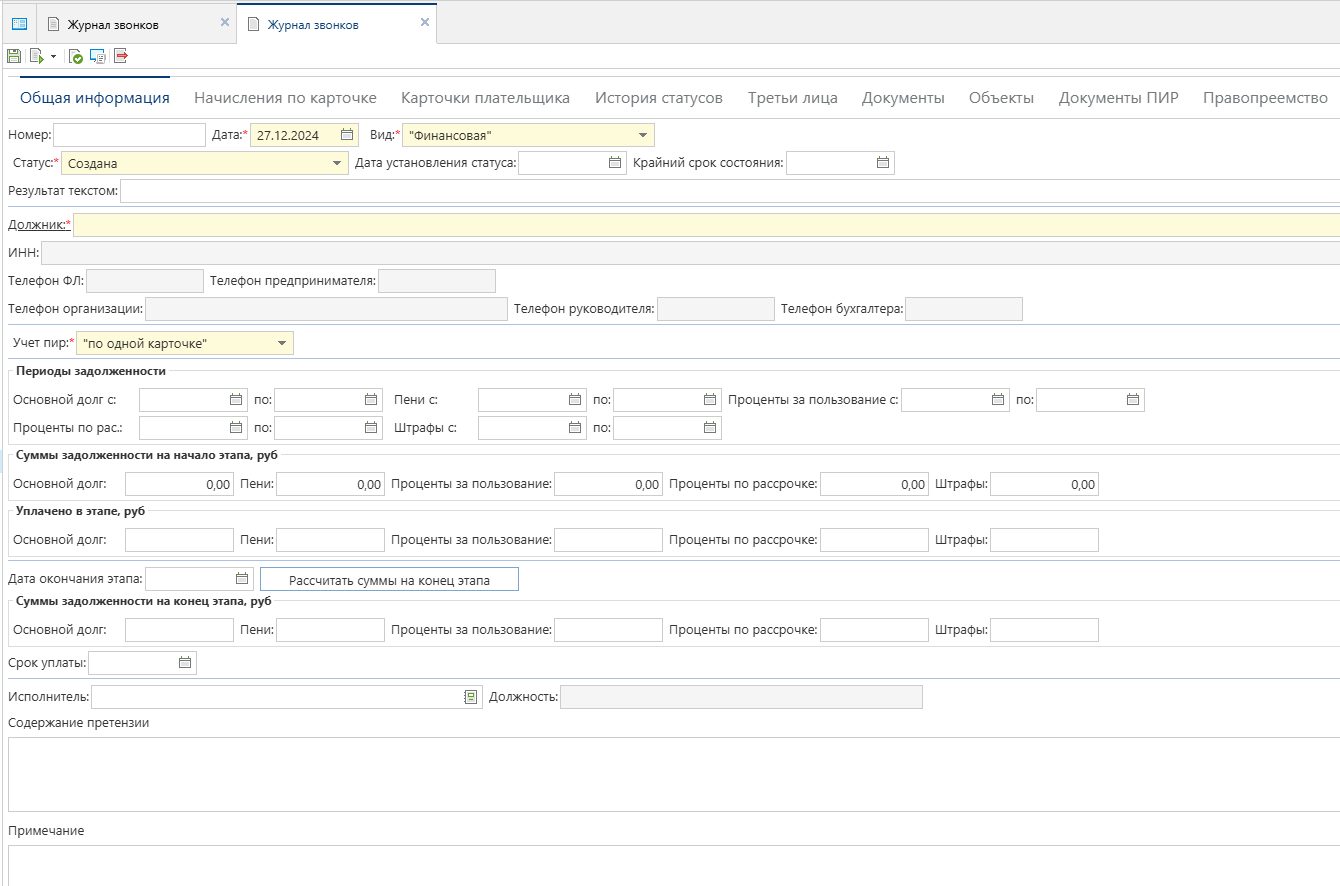Open calendar of Штрафы с field

(575, 428)
